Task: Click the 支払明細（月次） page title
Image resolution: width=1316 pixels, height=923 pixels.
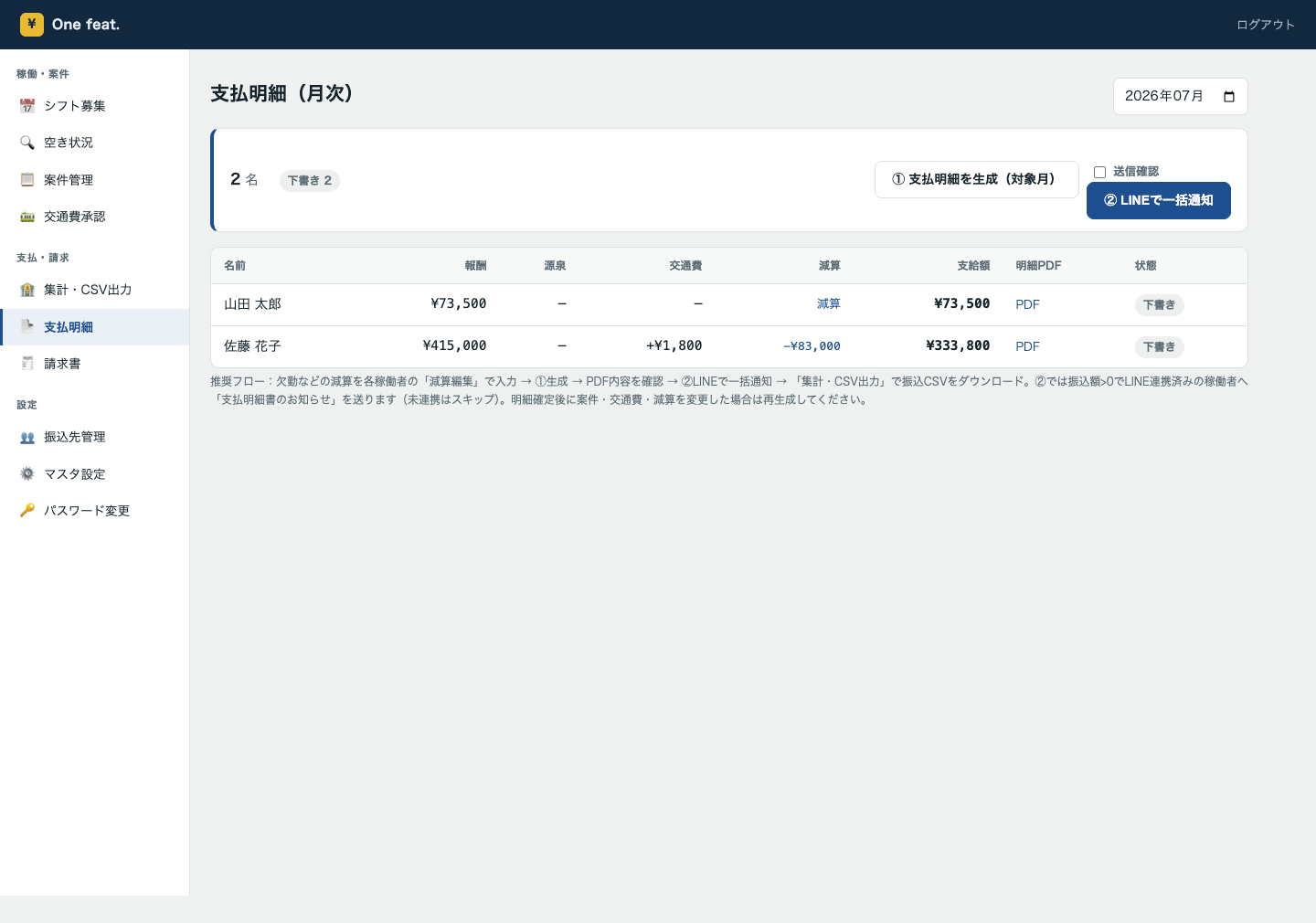Action: 281,93
